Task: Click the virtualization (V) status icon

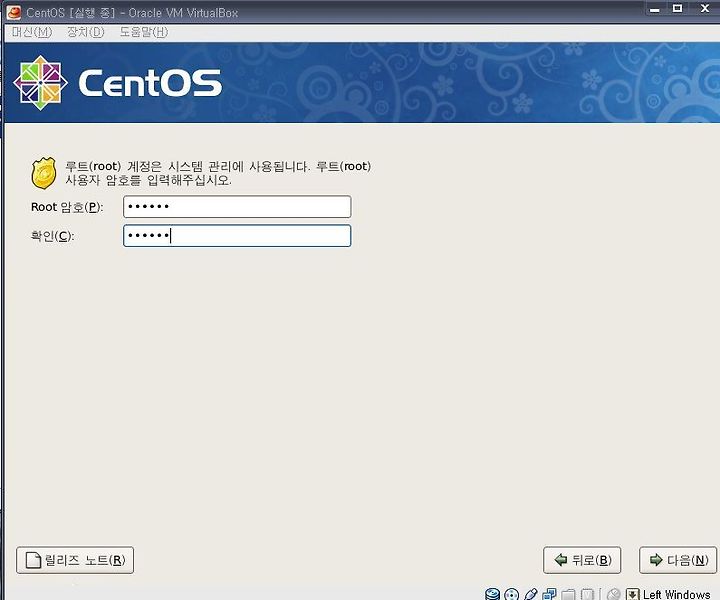Action: point(587,594)
